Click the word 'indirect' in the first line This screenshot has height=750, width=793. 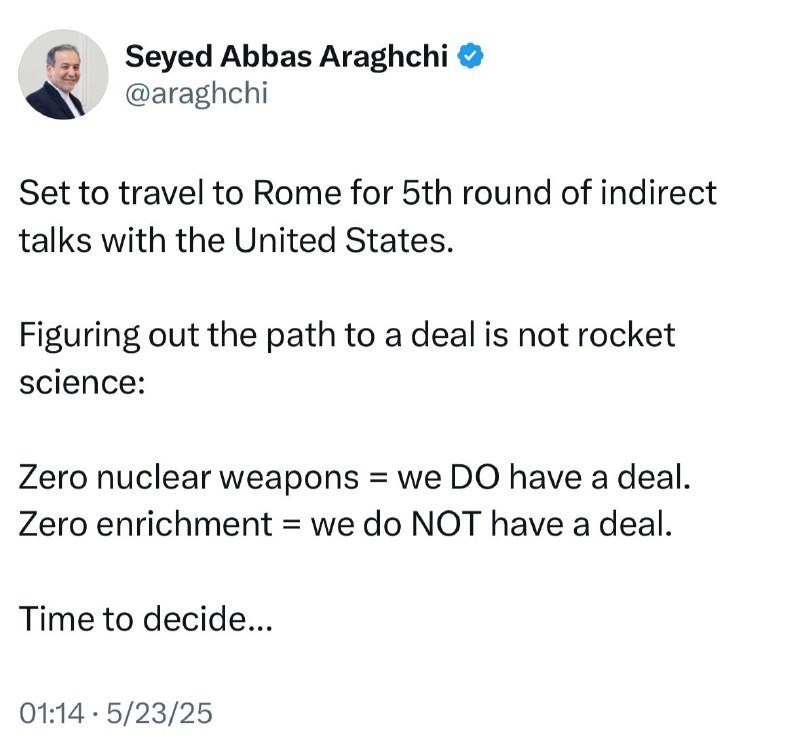[658, 193]
